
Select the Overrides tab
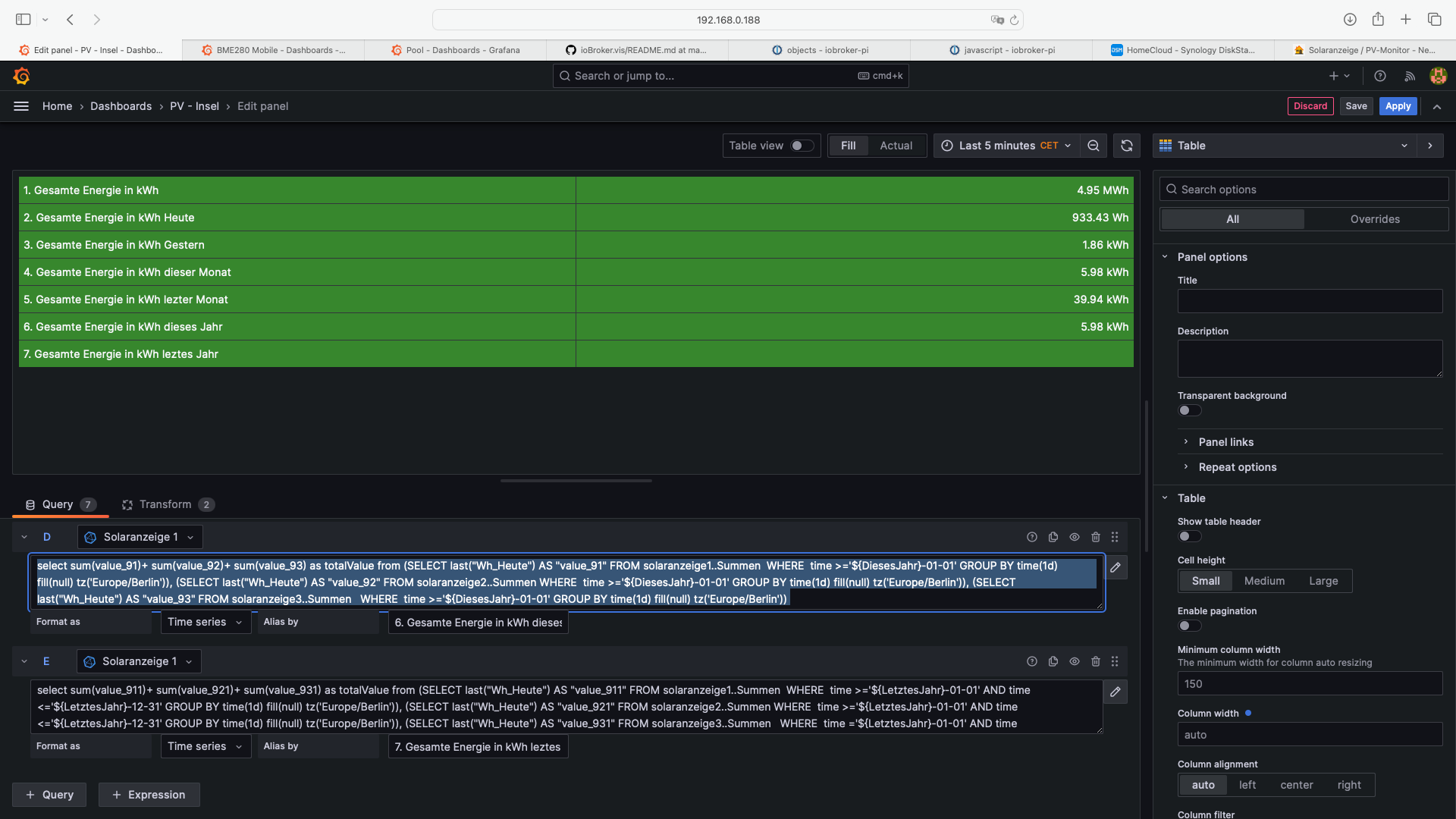1375,219
